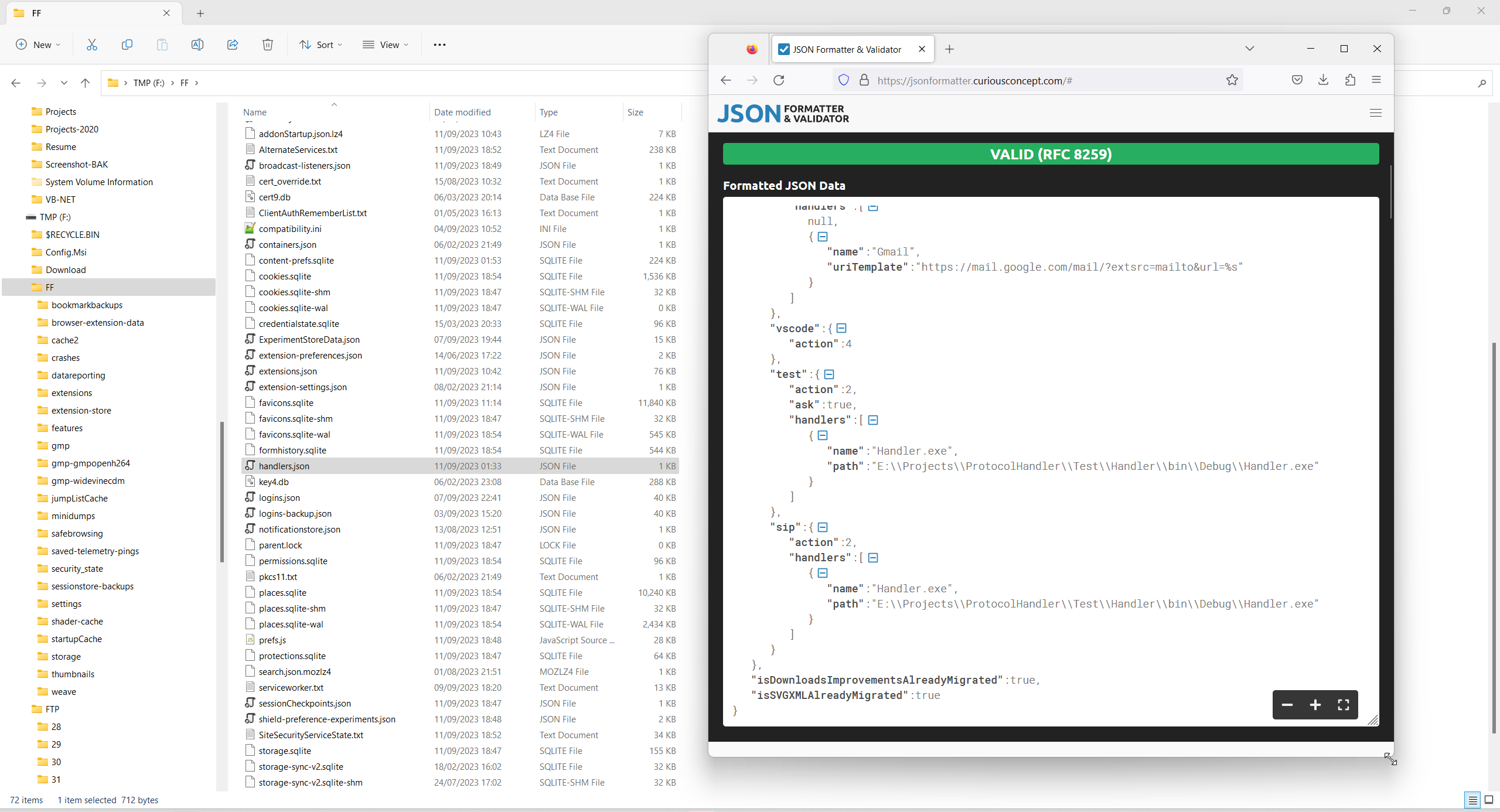Collapse the "test" JSON object

click(829, 374)
